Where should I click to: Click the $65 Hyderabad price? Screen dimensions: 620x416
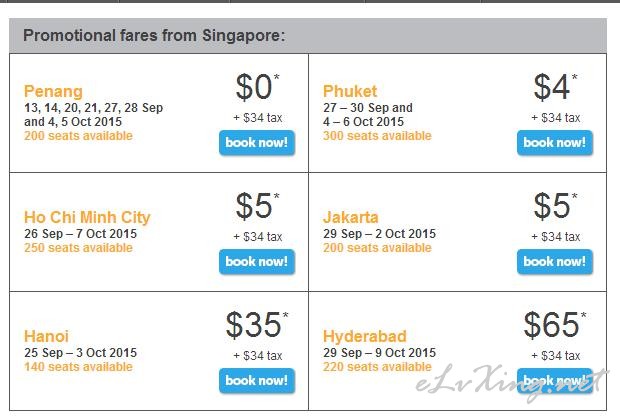(554, 325)
